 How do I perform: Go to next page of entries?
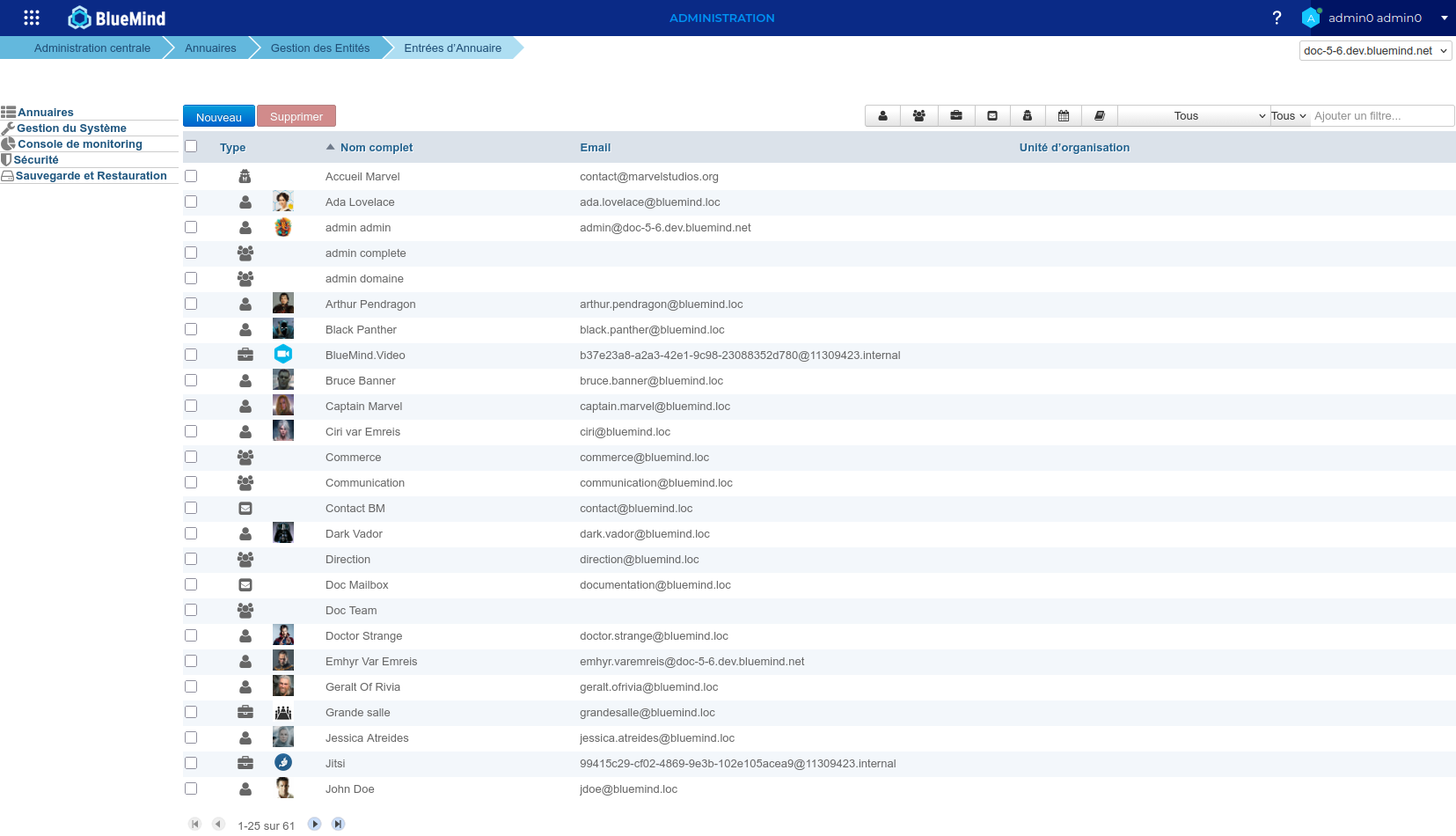(x=314, y=825)
